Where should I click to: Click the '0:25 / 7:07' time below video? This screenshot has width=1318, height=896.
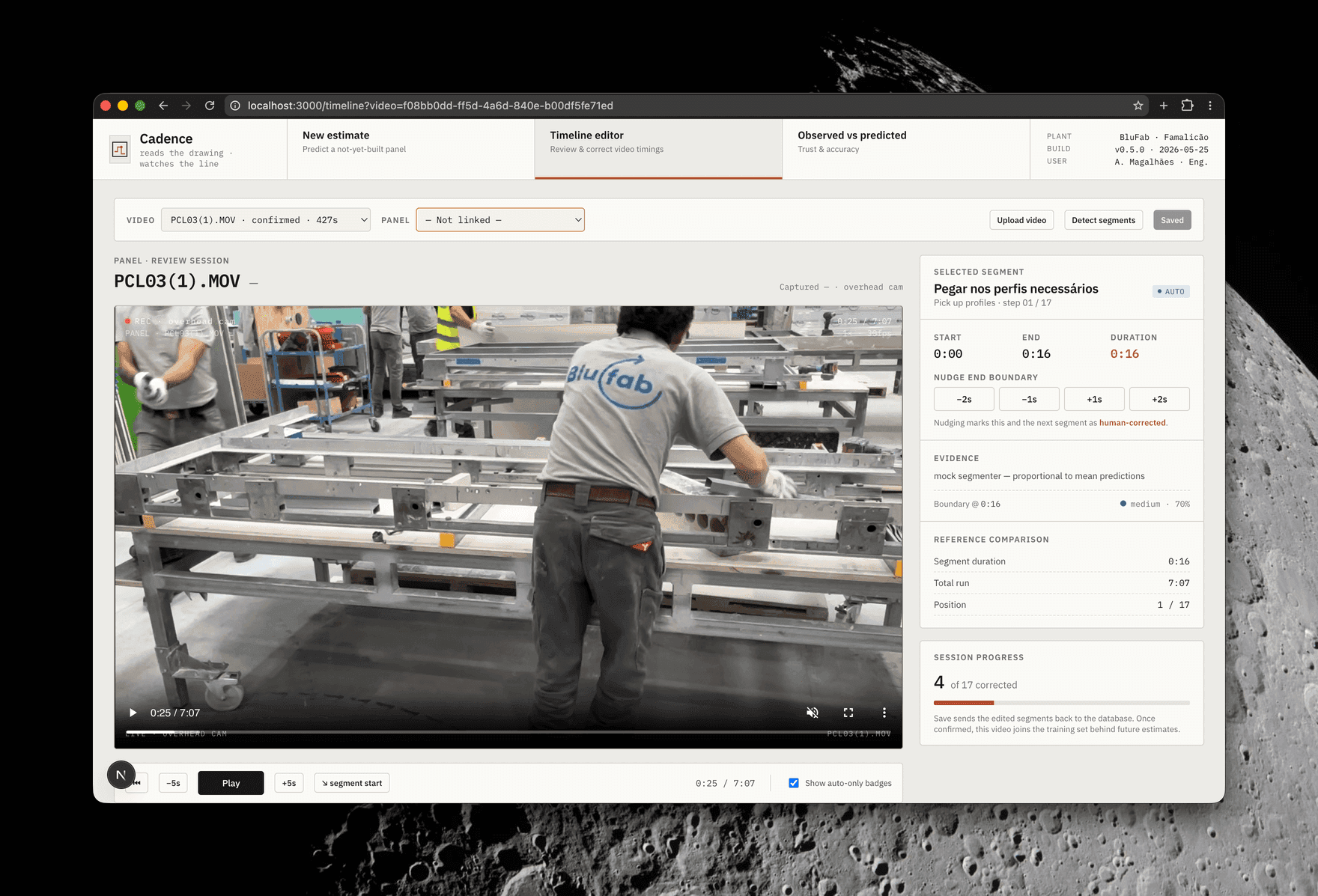(725, 784)
